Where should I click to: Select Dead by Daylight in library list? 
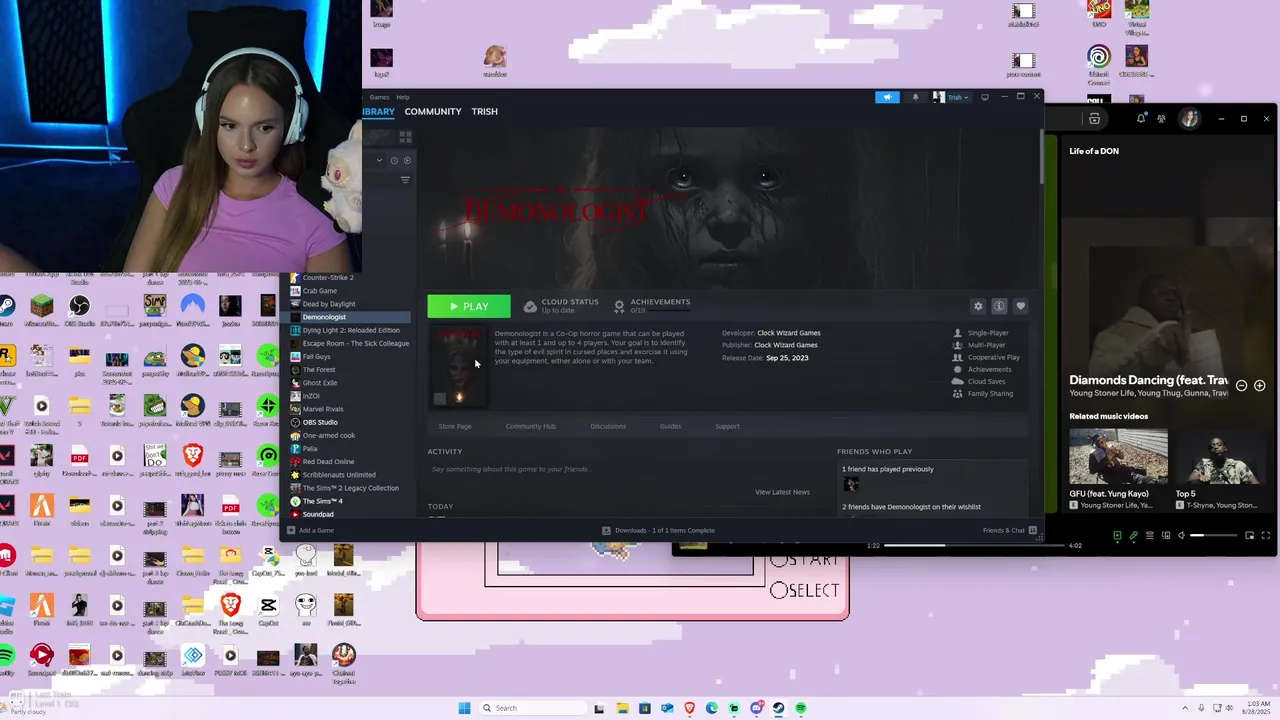(348, 304)
